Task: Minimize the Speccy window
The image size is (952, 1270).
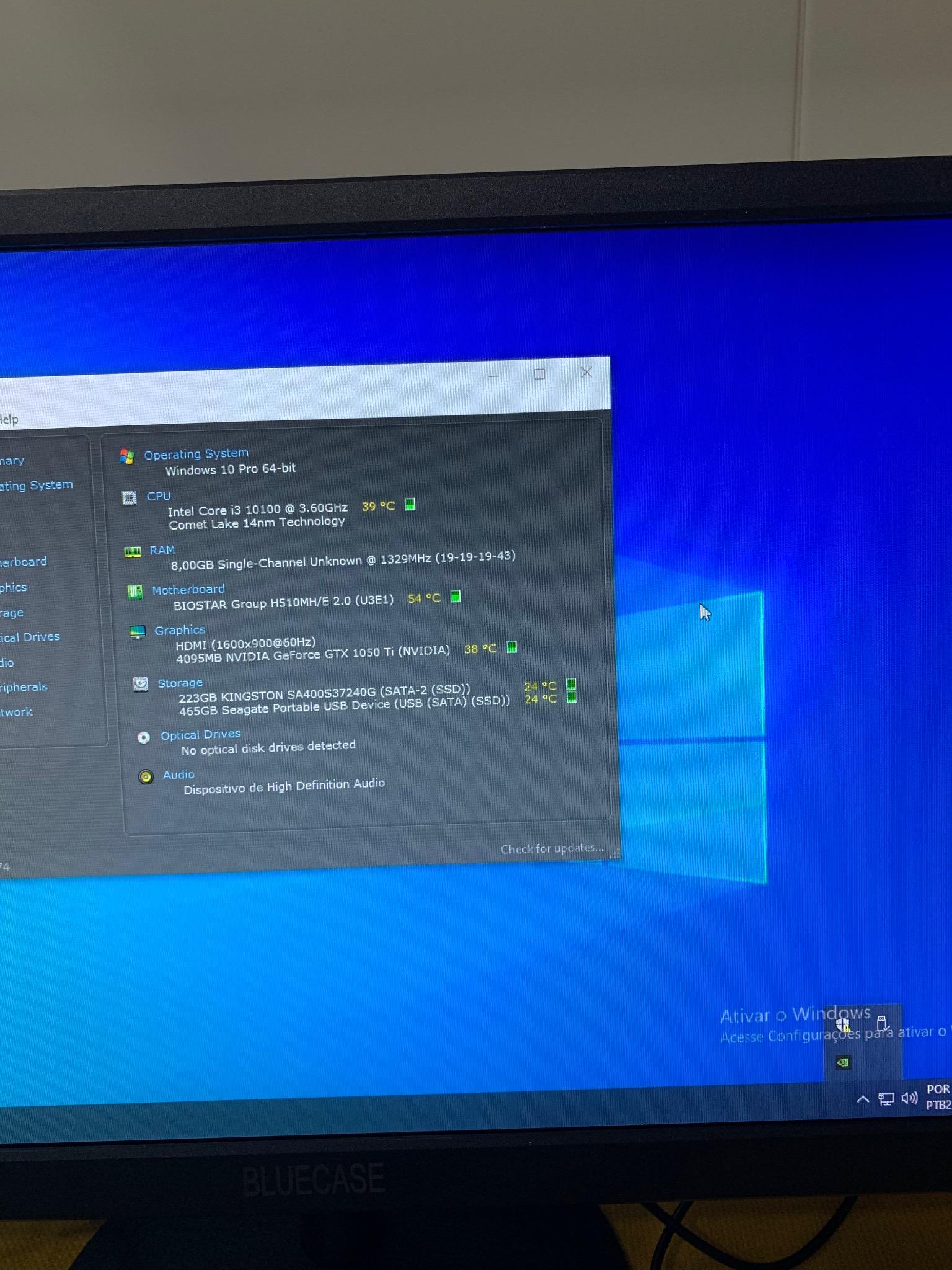Action: pos(493,376)
